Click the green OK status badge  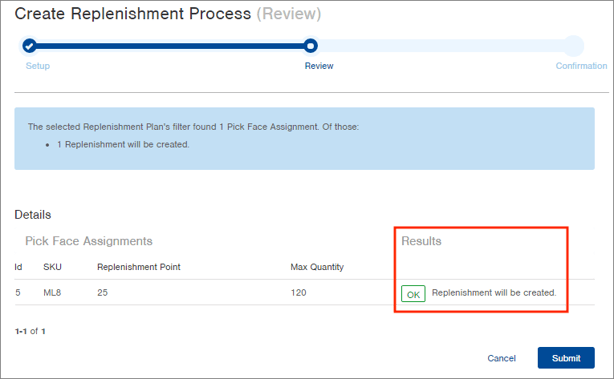(x=413, y=294)
